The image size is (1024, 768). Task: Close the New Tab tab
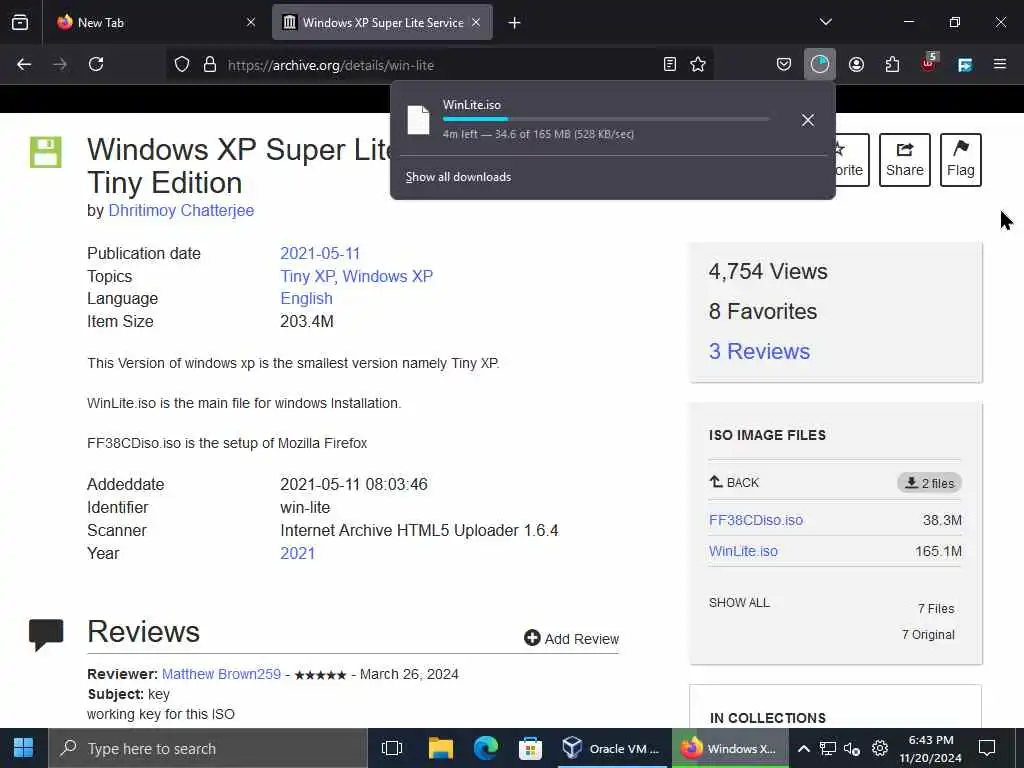click(251, 22)
